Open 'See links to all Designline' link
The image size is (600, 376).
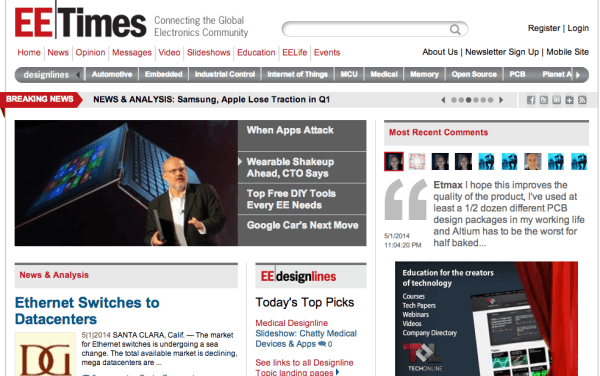304,367
